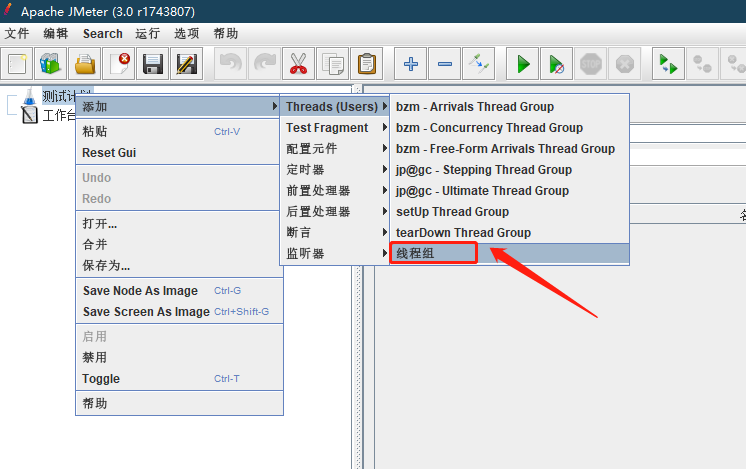Image resolution: width=746 pixels, height=469 pixels.
Task: Expand 监听器 submenu
Action: click(334, 253)
